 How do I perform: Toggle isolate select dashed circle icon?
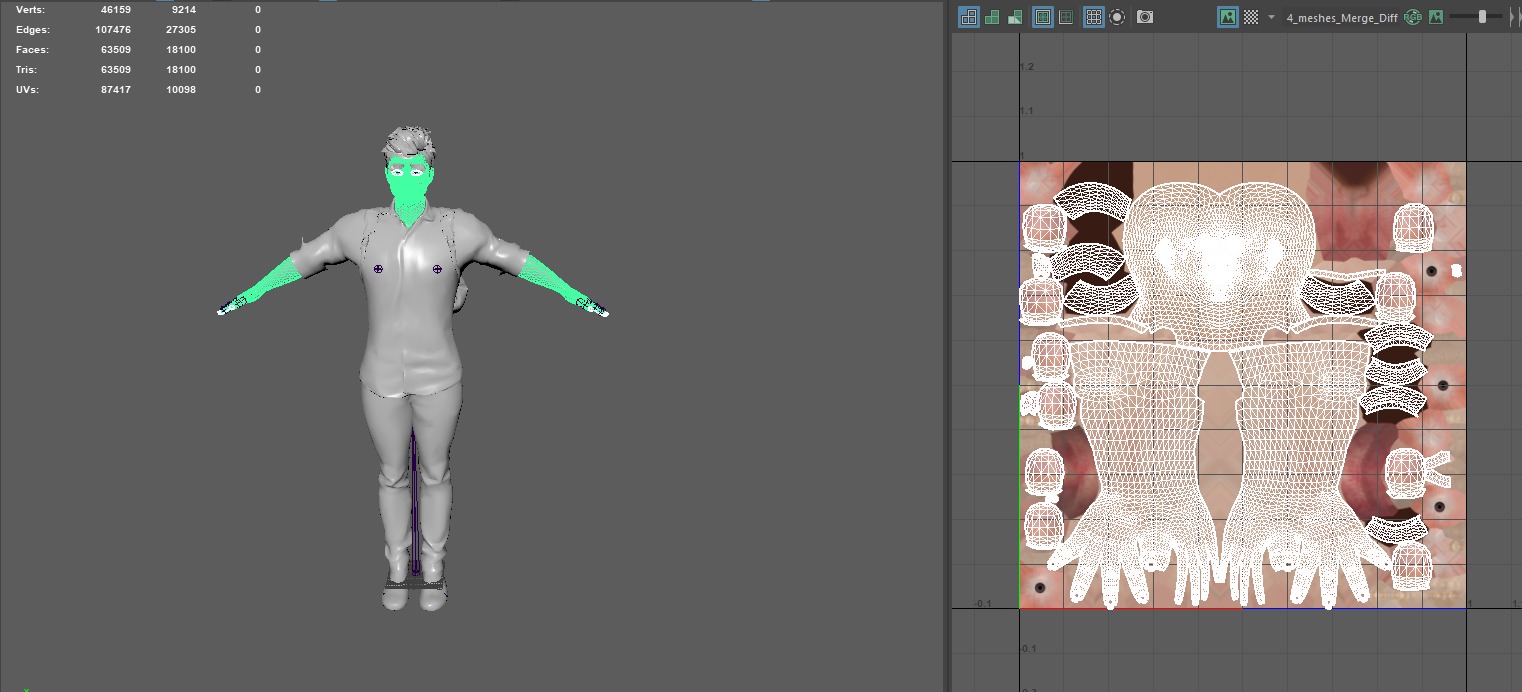pos(1117,17)
